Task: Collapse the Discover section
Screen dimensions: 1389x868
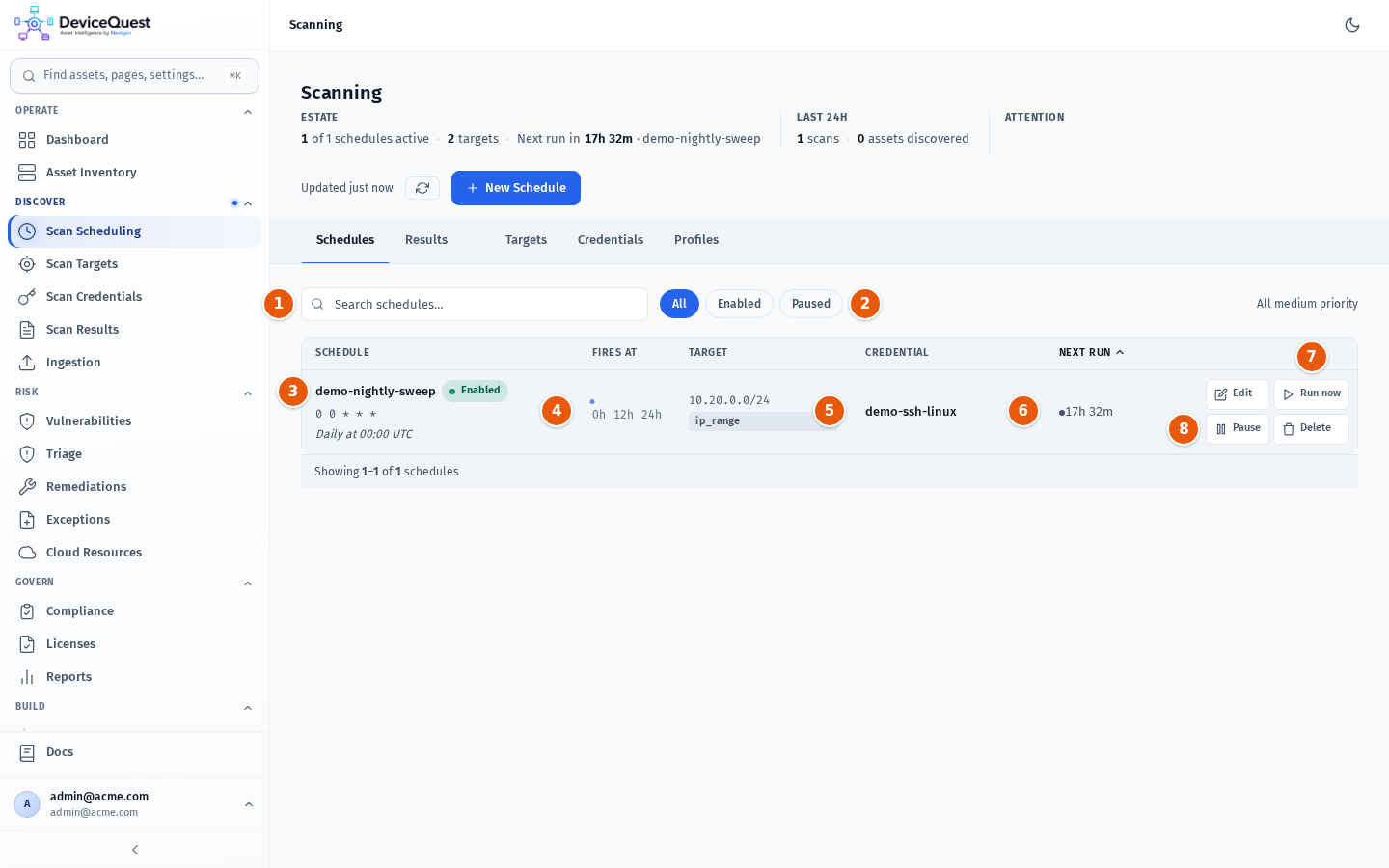Action: [248, 203]
